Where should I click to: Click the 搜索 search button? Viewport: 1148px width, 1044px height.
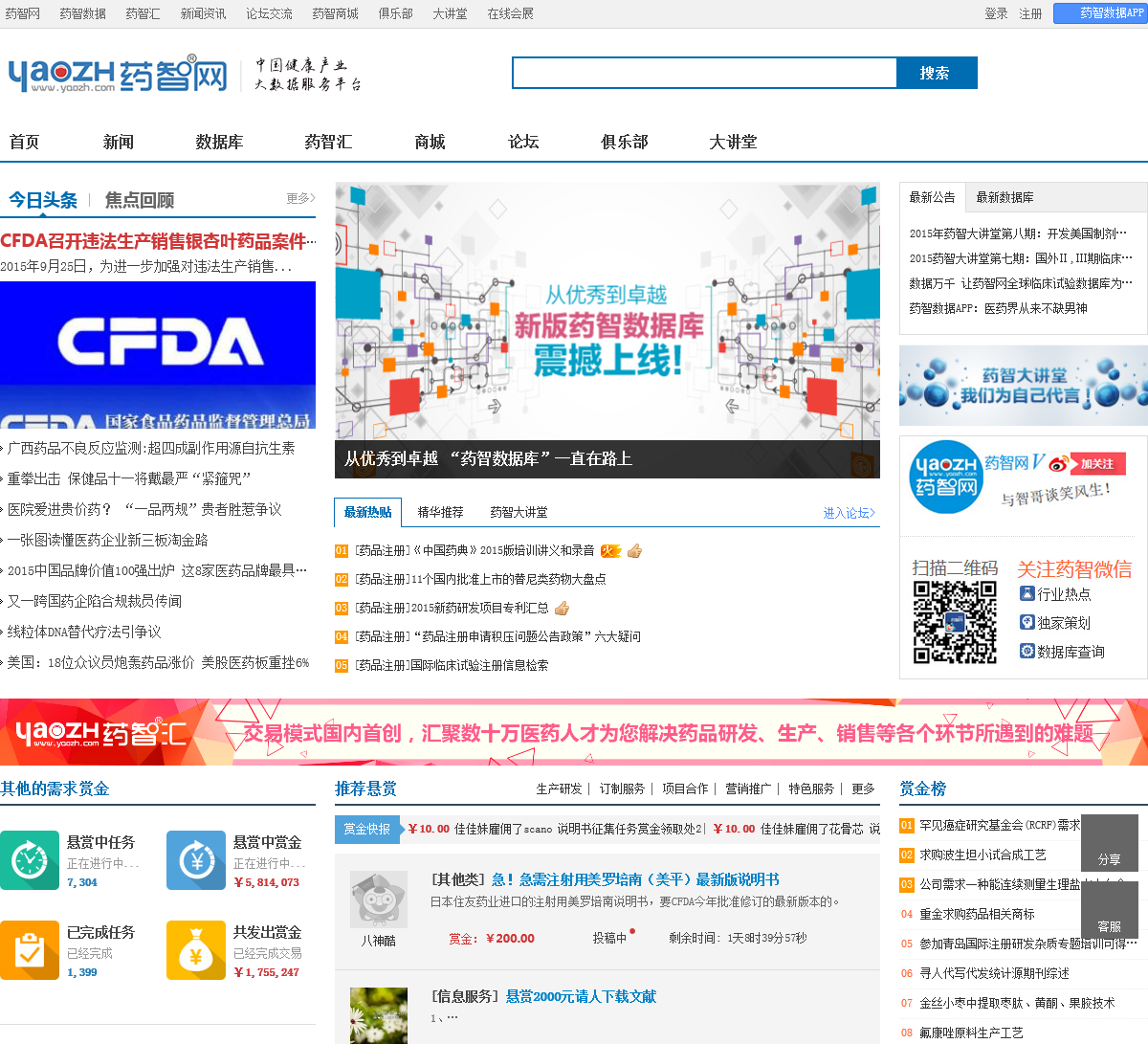click(x=936, y=73)
